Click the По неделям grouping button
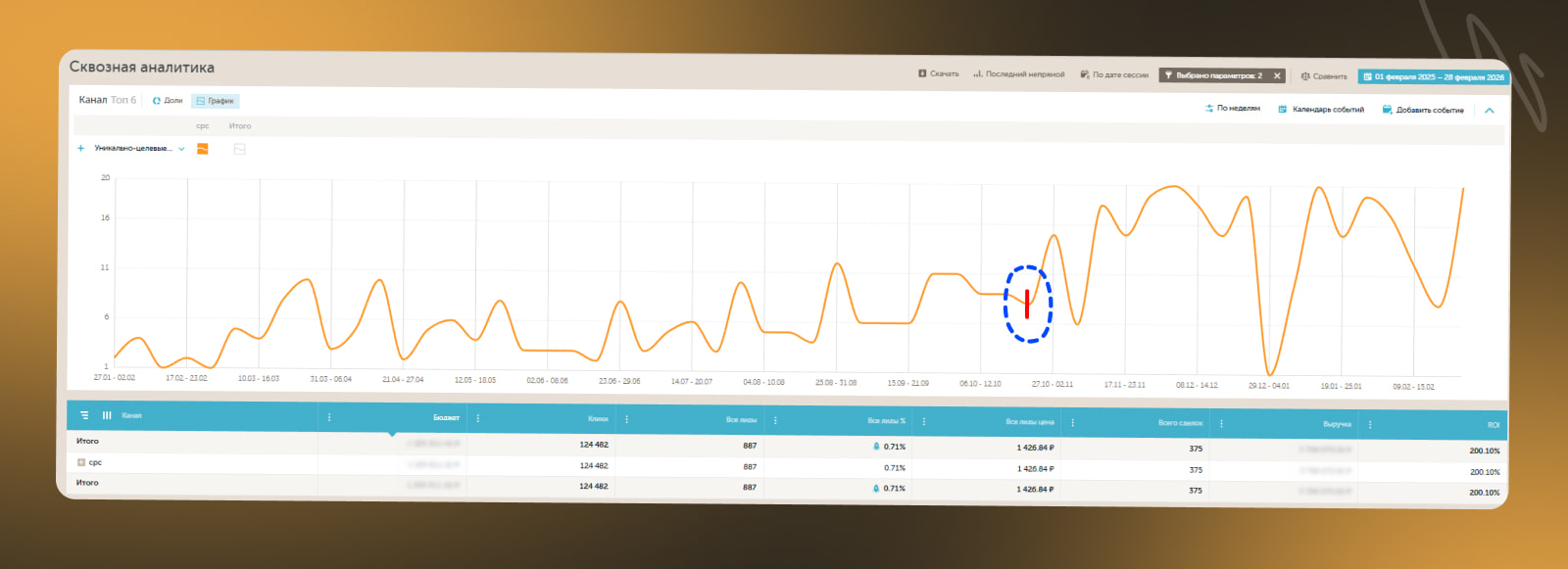1568x569 pixels. pos(1233,109)
